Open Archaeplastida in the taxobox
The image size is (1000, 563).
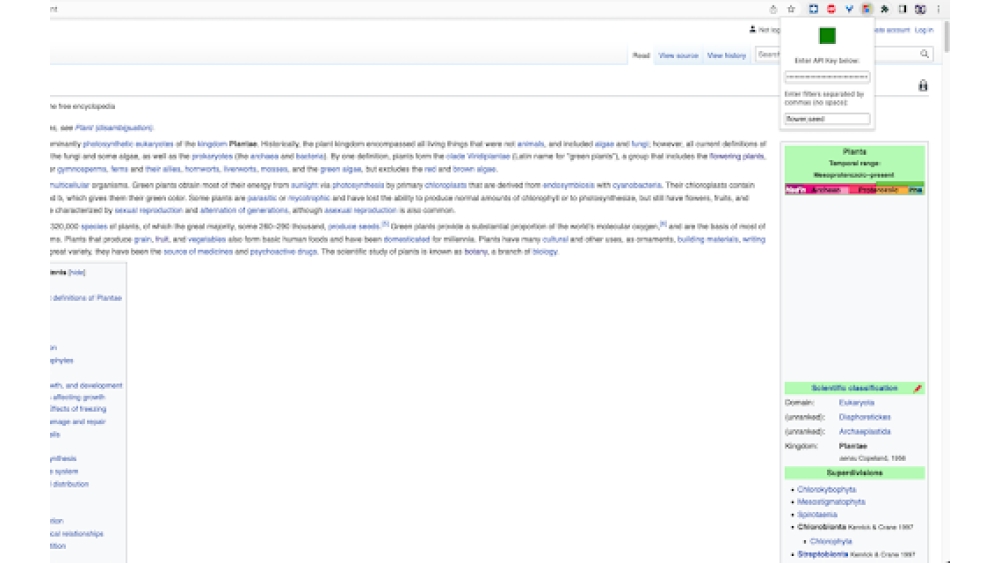(864, 432)
